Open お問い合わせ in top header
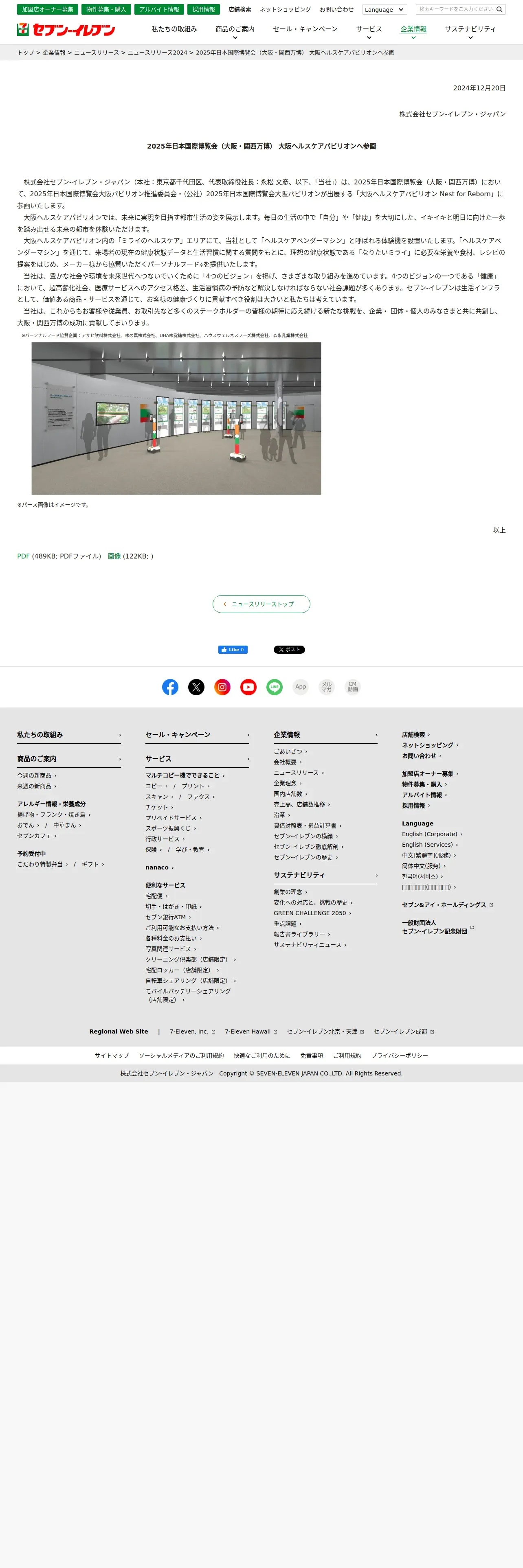Screen dimensions: 523x1568 (337, 10)
